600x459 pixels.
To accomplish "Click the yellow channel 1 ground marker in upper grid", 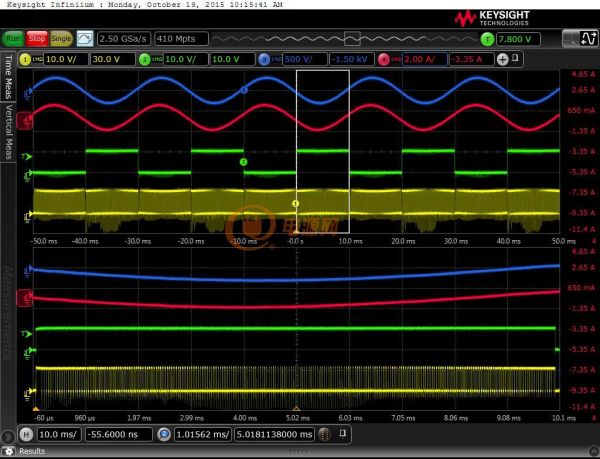I will click(x=28, y=216).
